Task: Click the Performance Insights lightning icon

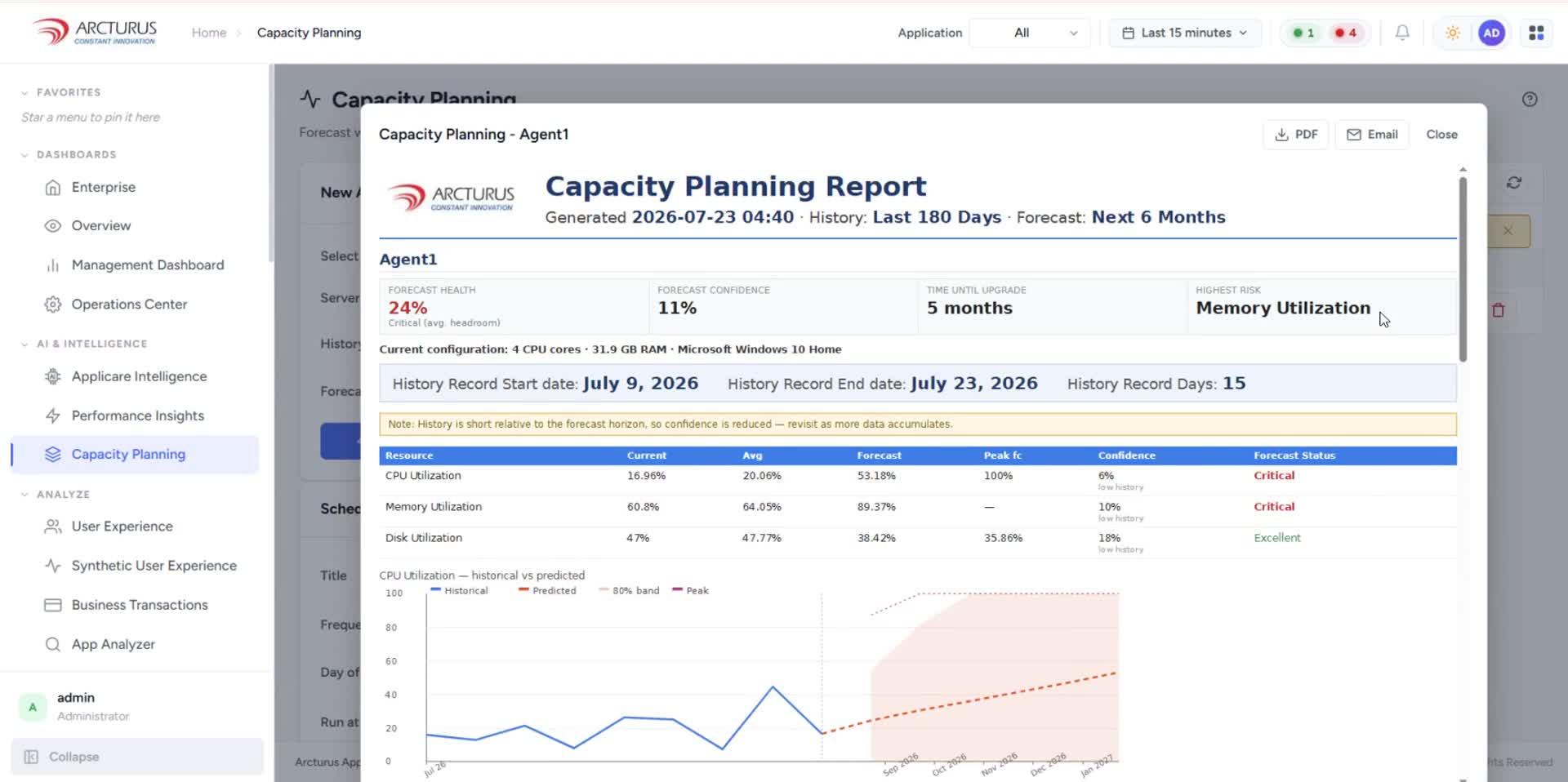Action: 53,415
